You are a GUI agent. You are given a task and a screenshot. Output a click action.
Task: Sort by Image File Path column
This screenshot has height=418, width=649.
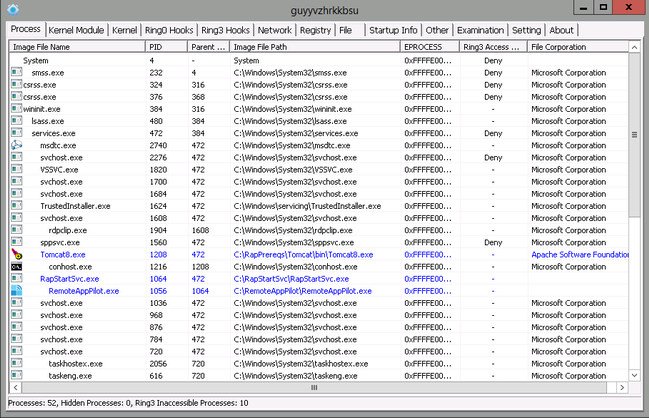click(313, 47)
